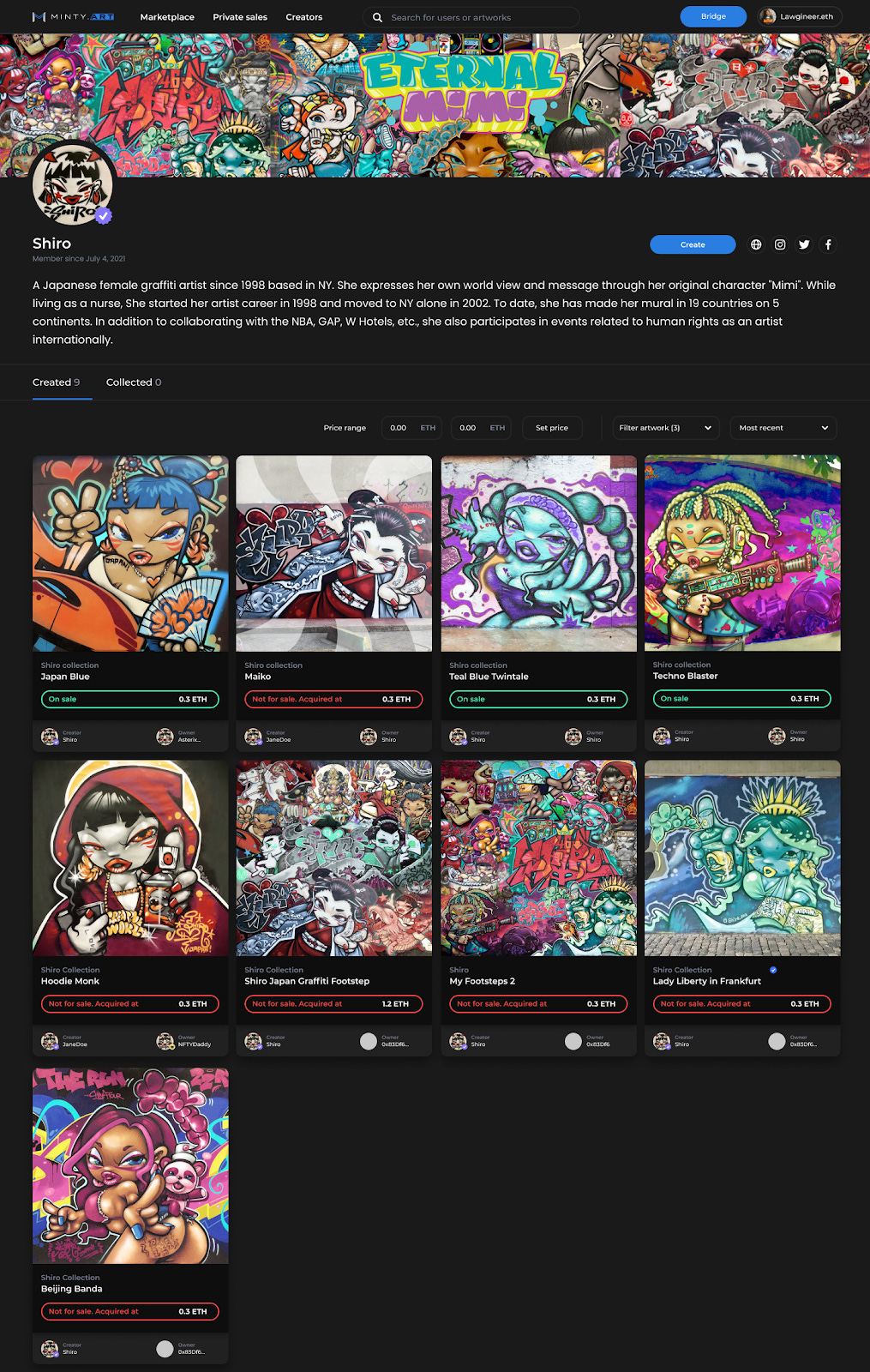Image resolution: width=870 pixels, height=1372 pixels.
Task: Click verified badge beside Lady Liberty collection
Action: pos(773,970)
